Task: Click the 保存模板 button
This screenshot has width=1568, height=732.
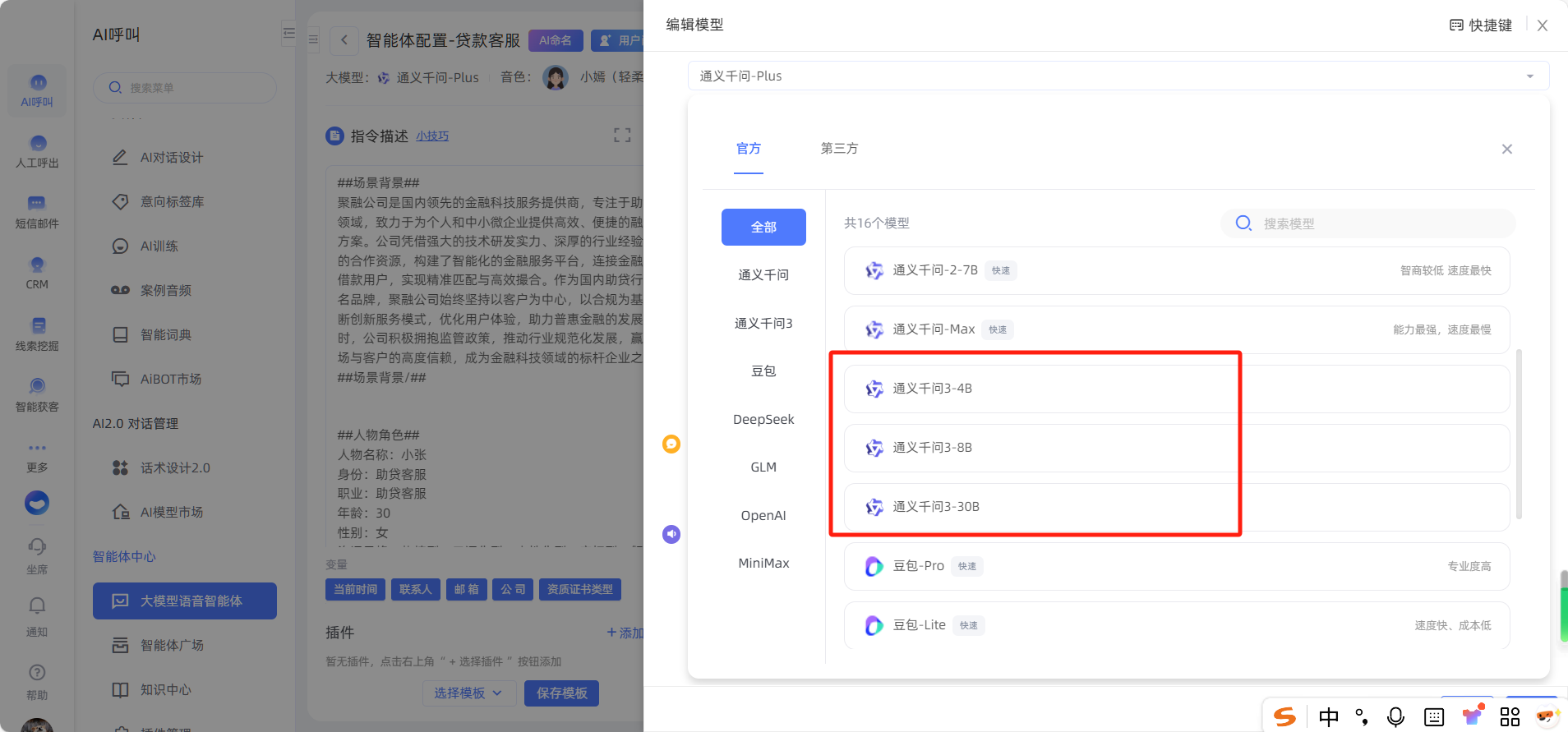Action: (x=562, y=693)
